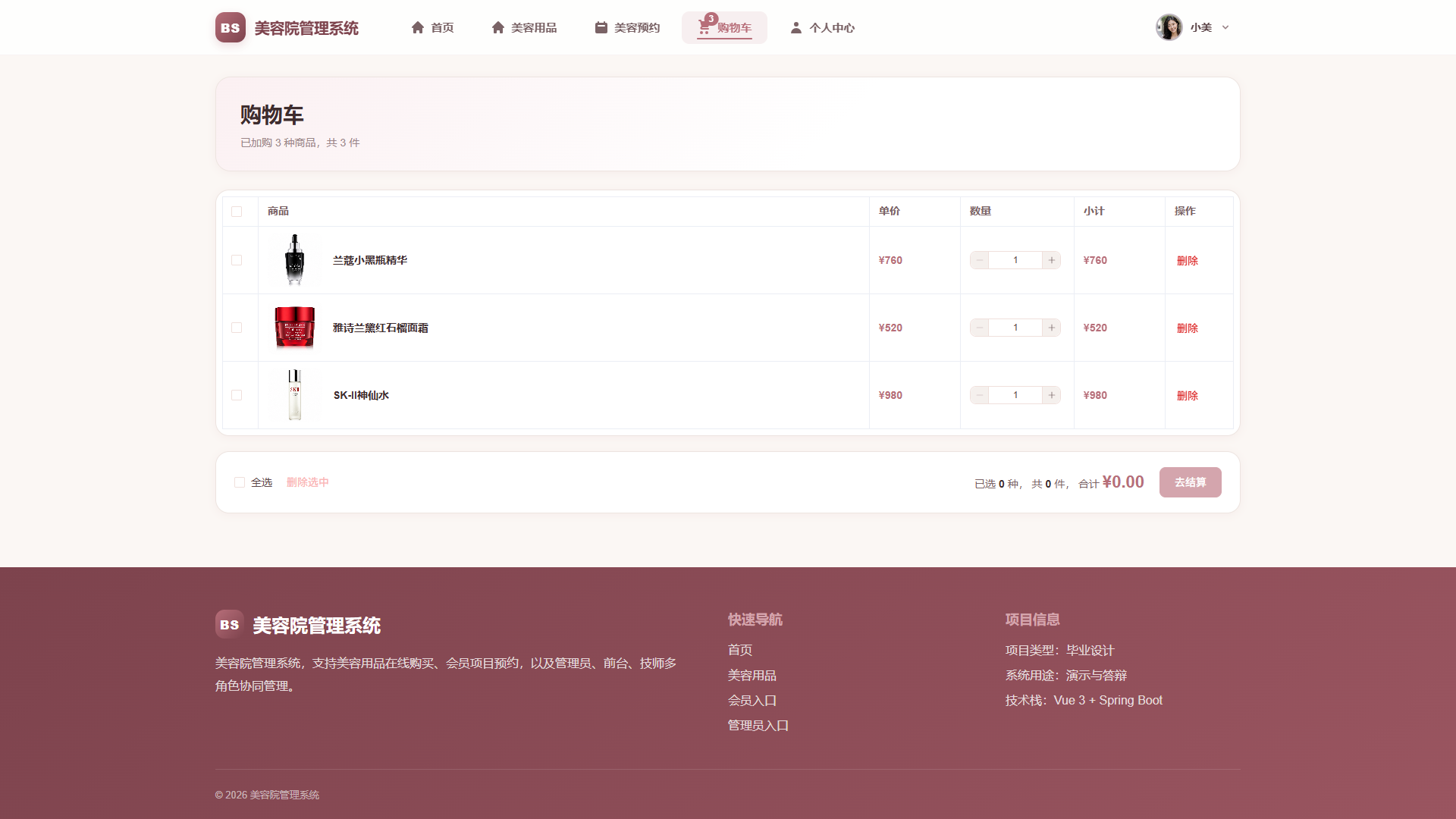
Task: Click the shopping cart icon with badge
Action: 704,27
